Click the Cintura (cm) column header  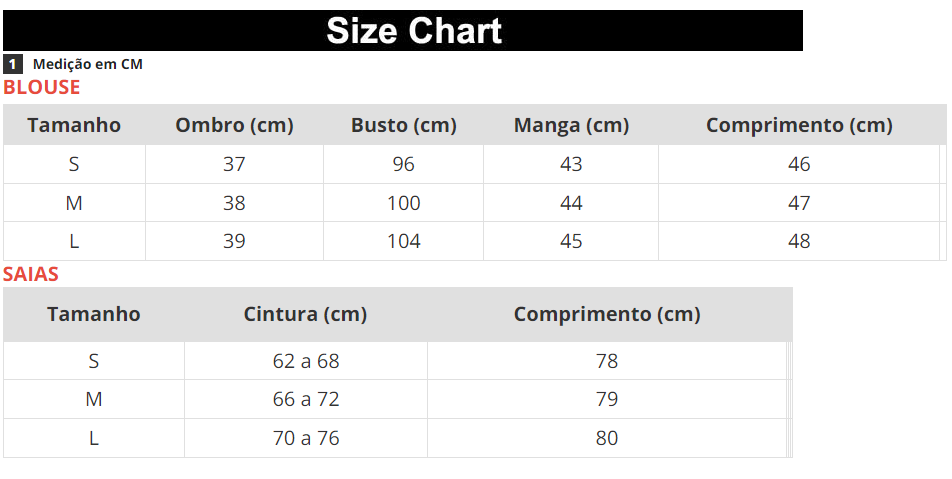click(x=305, y=314)
